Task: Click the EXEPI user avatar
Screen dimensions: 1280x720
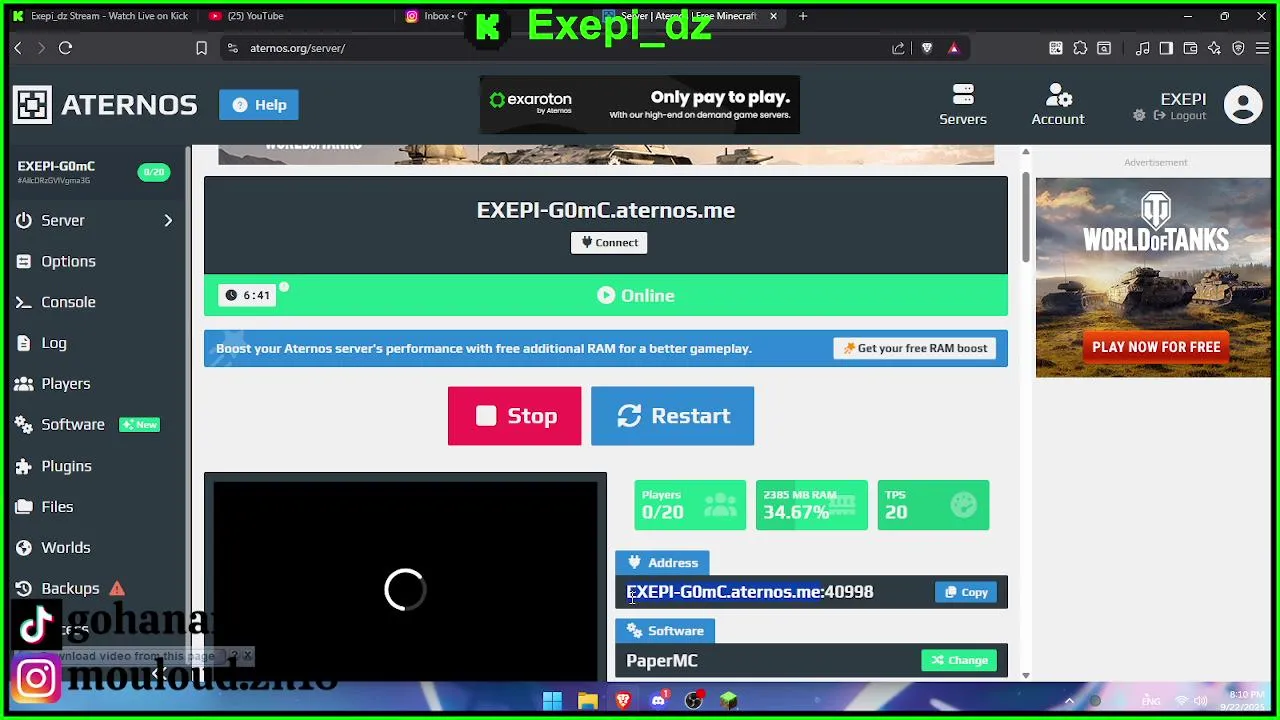Action: (1243, 105)
